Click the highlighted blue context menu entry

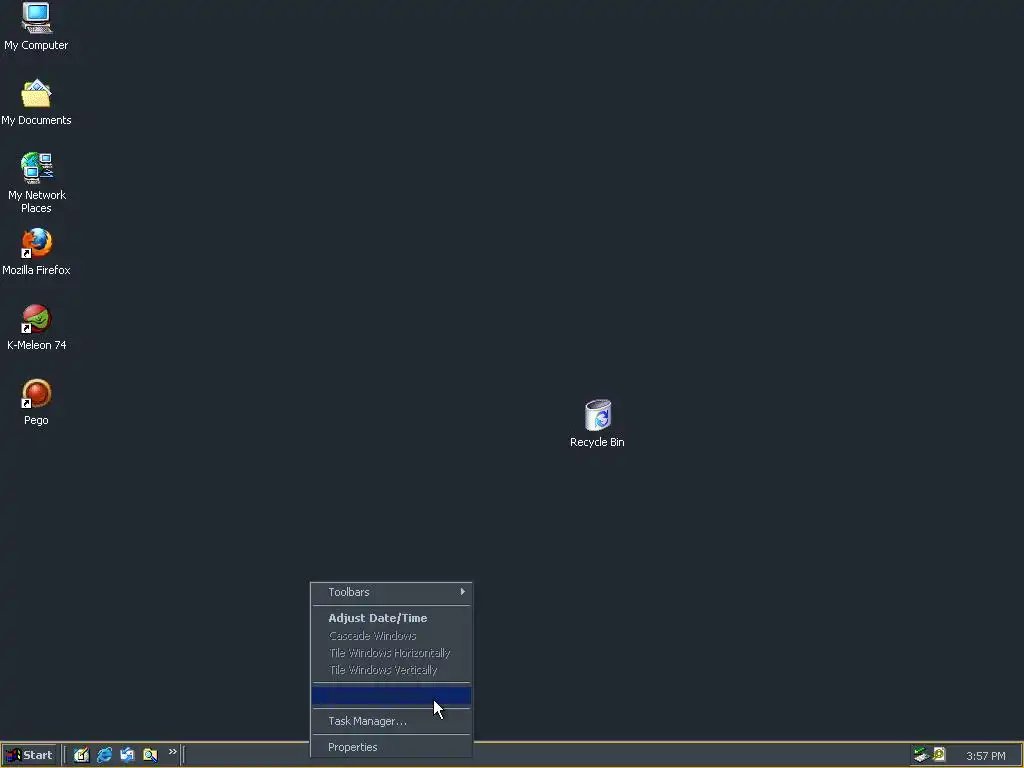coord(391,696)
